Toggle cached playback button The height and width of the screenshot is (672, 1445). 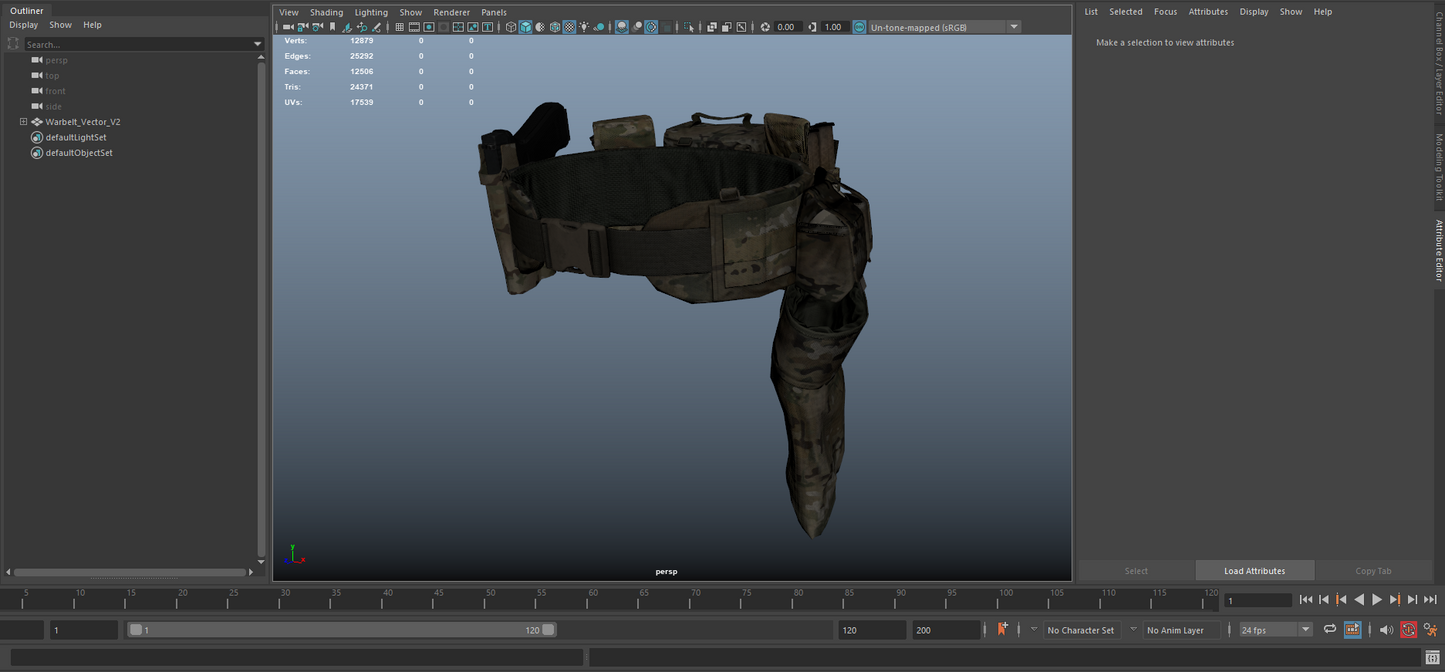pos(1352,630)
